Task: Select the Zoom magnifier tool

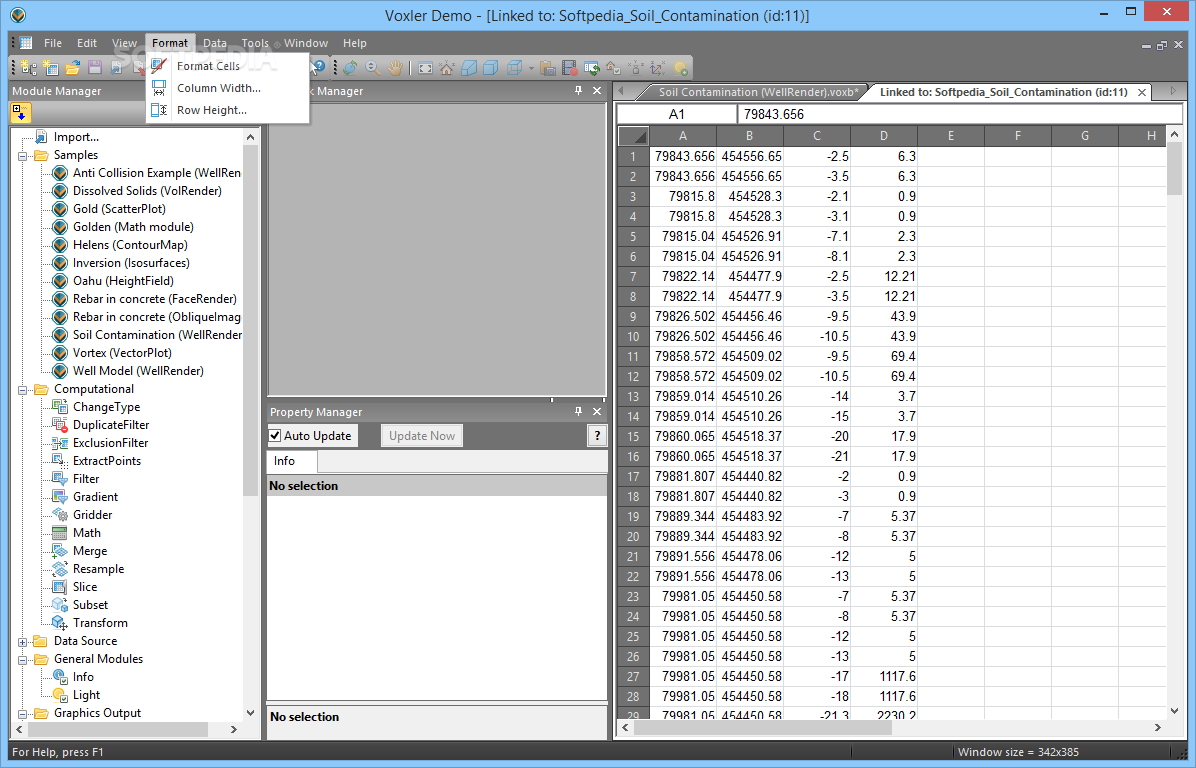Action: point(372,68)
